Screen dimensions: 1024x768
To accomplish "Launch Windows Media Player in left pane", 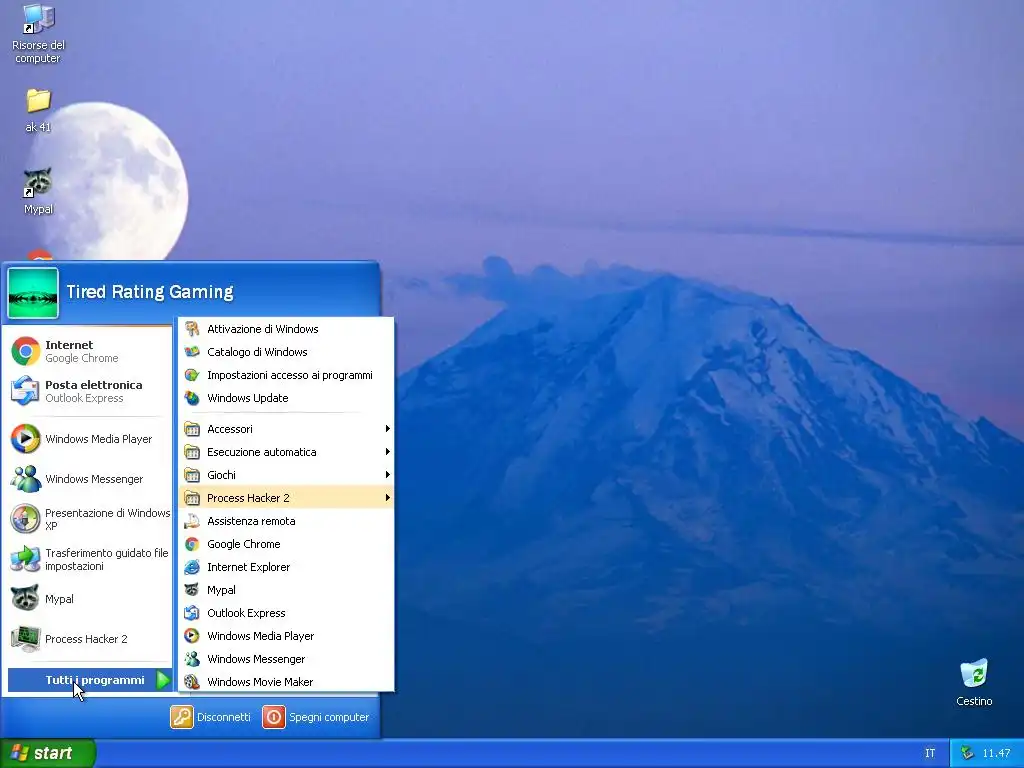I will [89, 439].
